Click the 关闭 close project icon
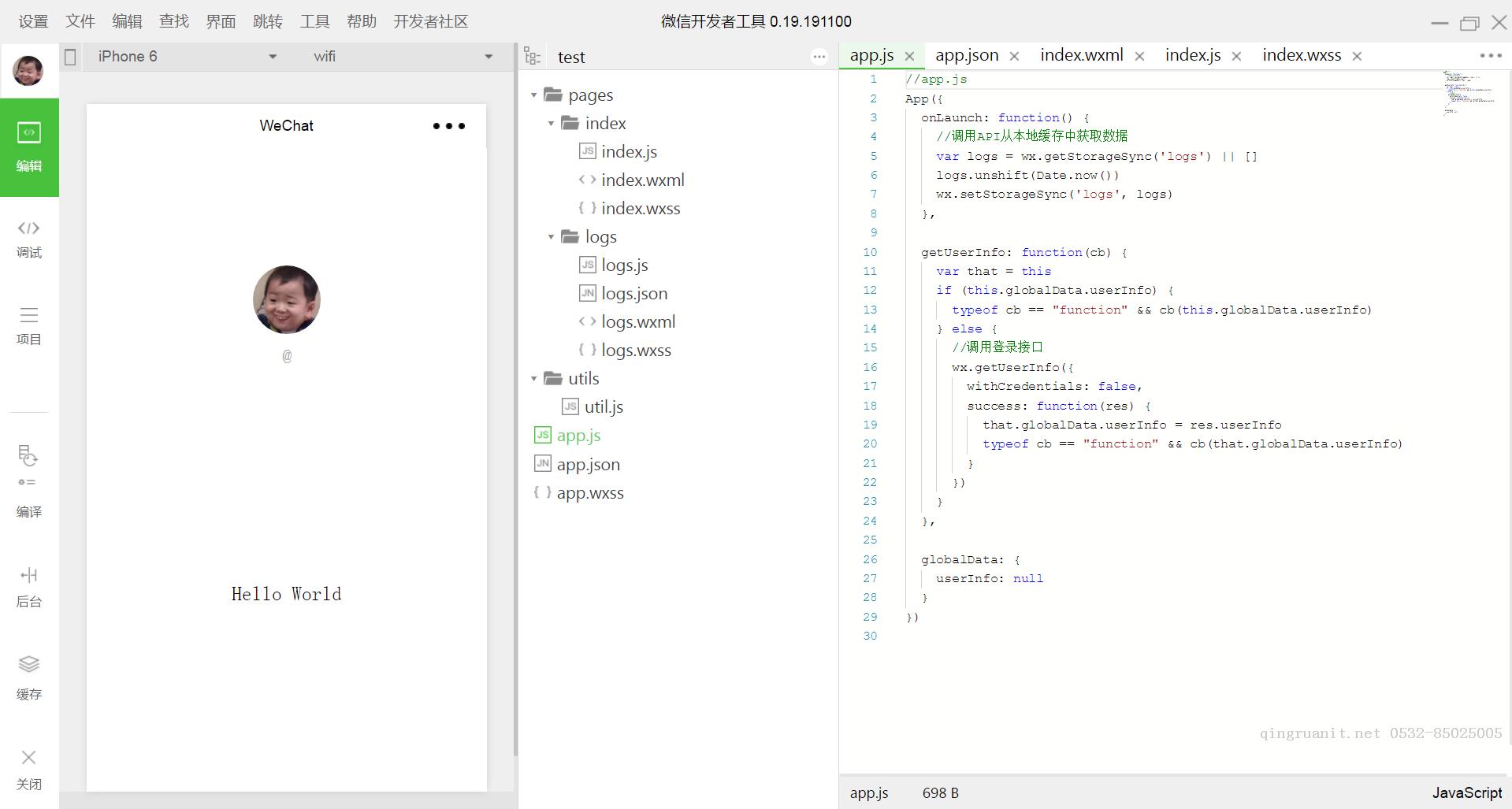The width and height of the screenshot is (1512, 809). tap(29, 768)
